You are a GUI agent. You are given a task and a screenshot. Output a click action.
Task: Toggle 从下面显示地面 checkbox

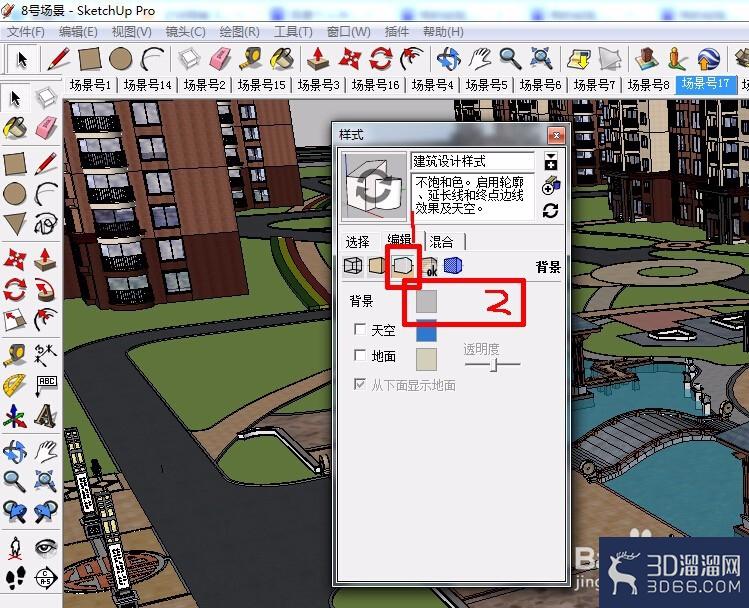(360, 384)
